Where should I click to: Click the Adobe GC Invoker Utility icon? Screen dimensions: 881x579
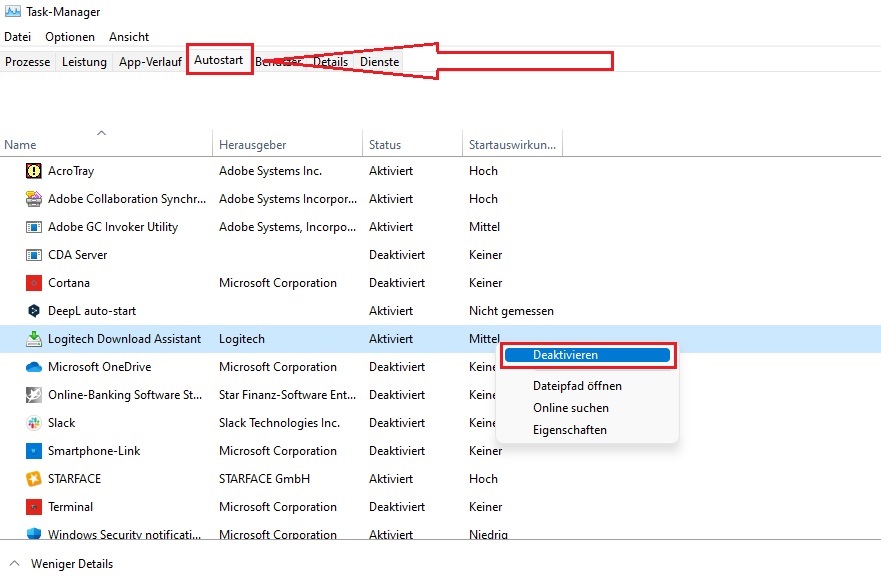tap(34, 227)
